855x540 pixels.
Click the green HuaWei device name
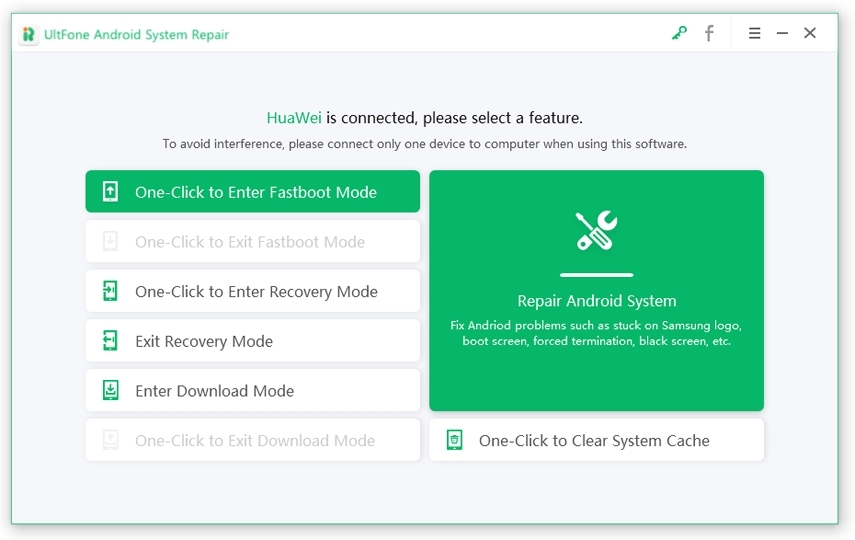294,118
